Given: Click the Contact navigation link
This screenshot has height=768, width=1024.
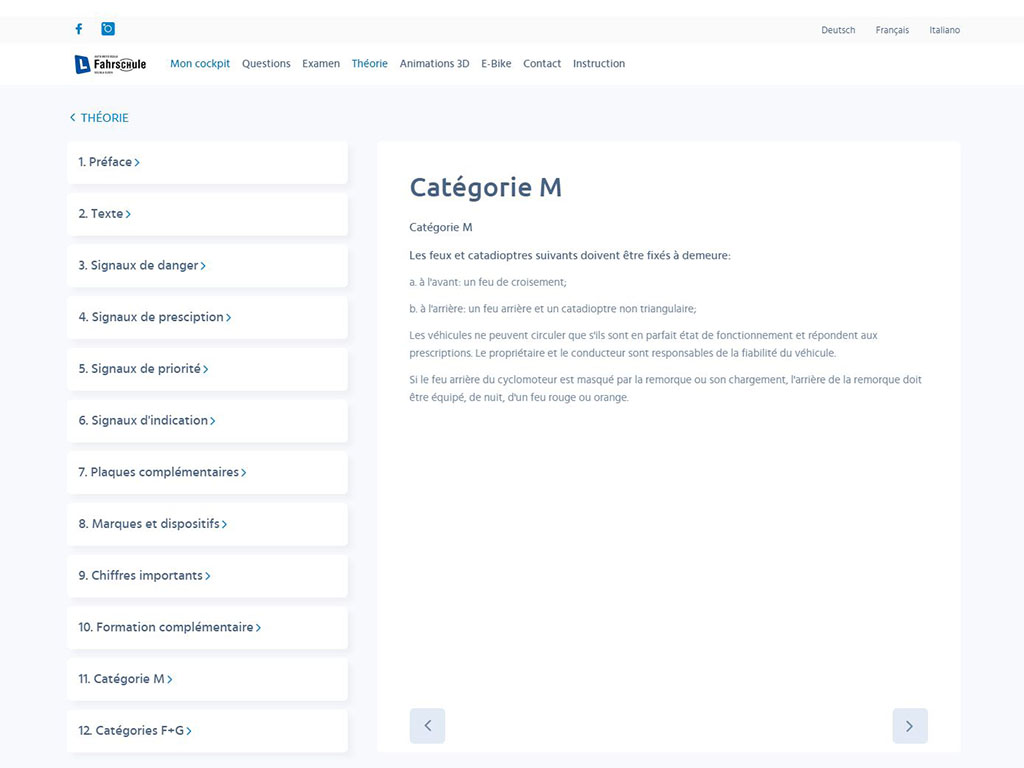Looking at the screenshot, I should 542,64.
